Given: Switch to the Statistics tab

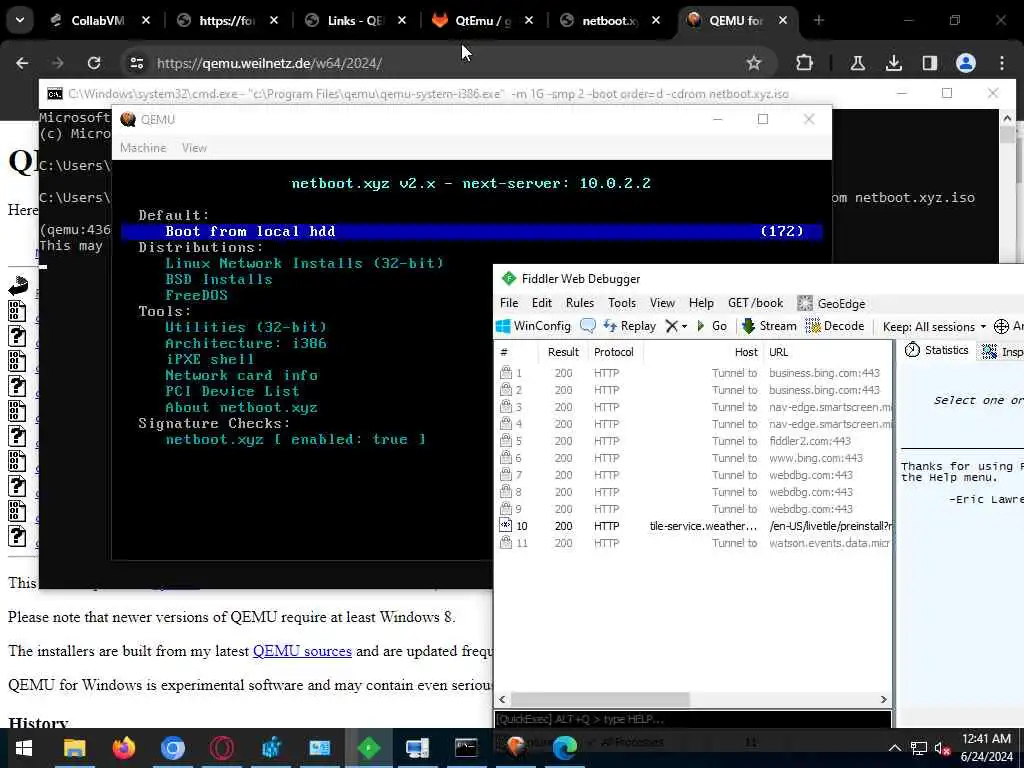Looking at the screenshot, I should (936, 350).
